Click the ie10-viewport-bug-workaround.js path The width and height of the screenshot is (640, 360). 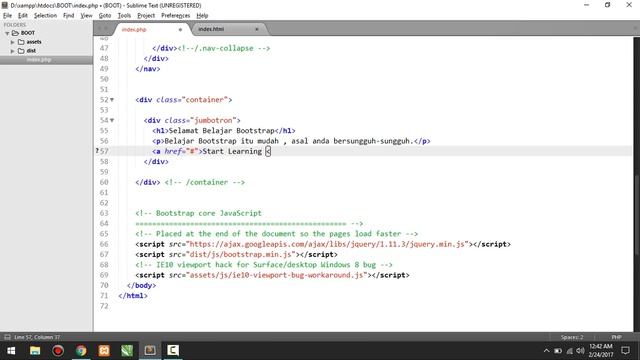(x=276, y=275)
